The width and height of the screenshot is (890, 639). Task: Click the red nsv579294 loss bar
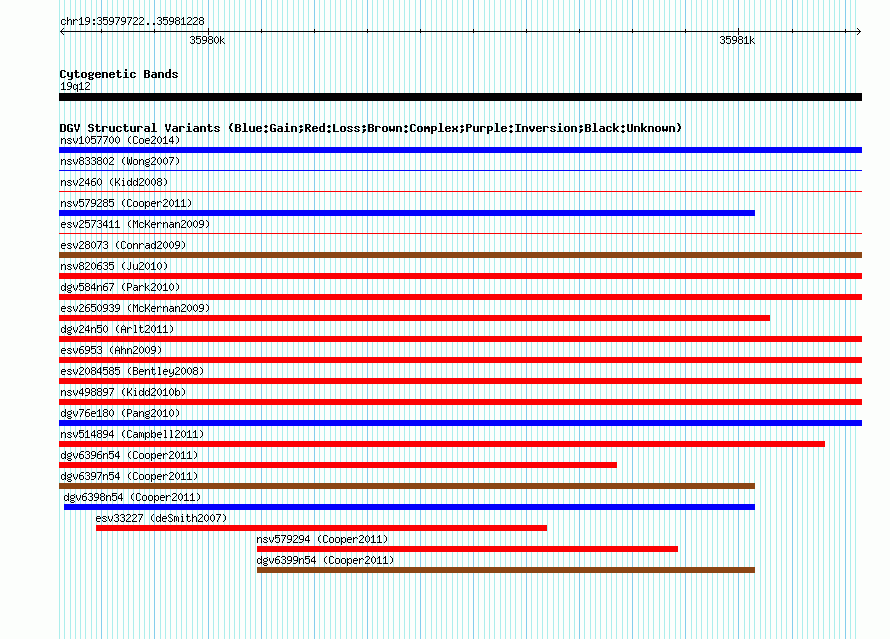(x=467, y=549)
